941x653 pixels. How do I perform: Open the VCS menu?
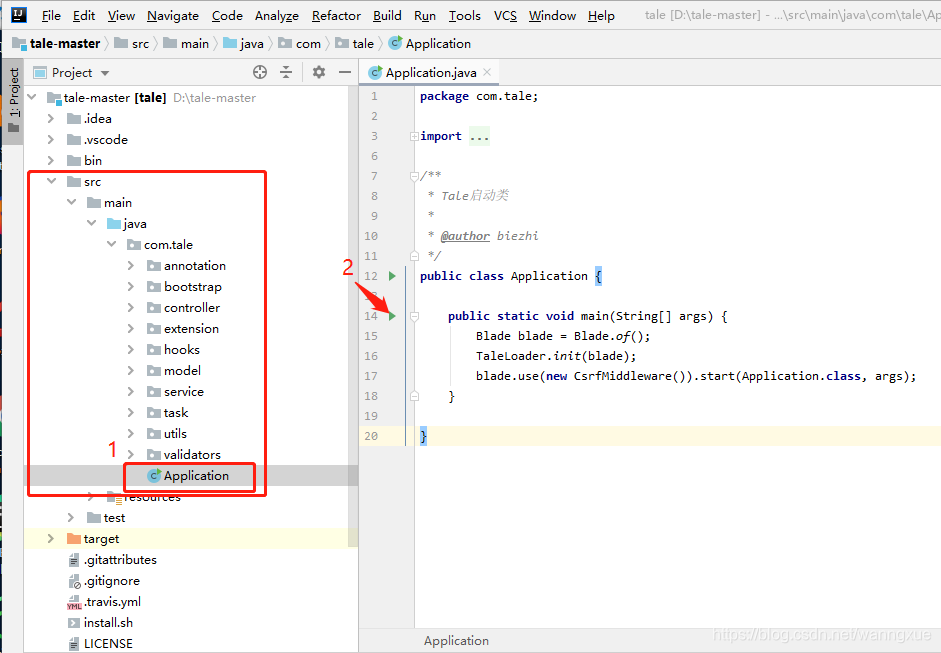(505, 16)
